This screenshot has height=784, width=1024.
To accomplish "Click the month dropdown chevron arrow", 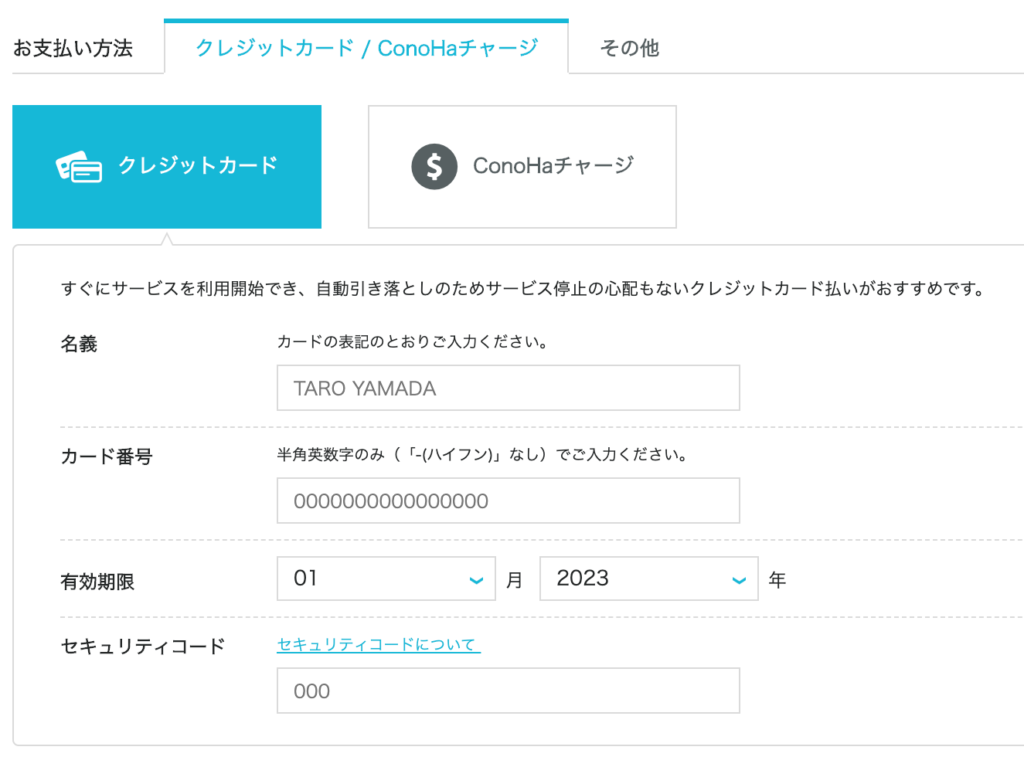I will 476,580.
